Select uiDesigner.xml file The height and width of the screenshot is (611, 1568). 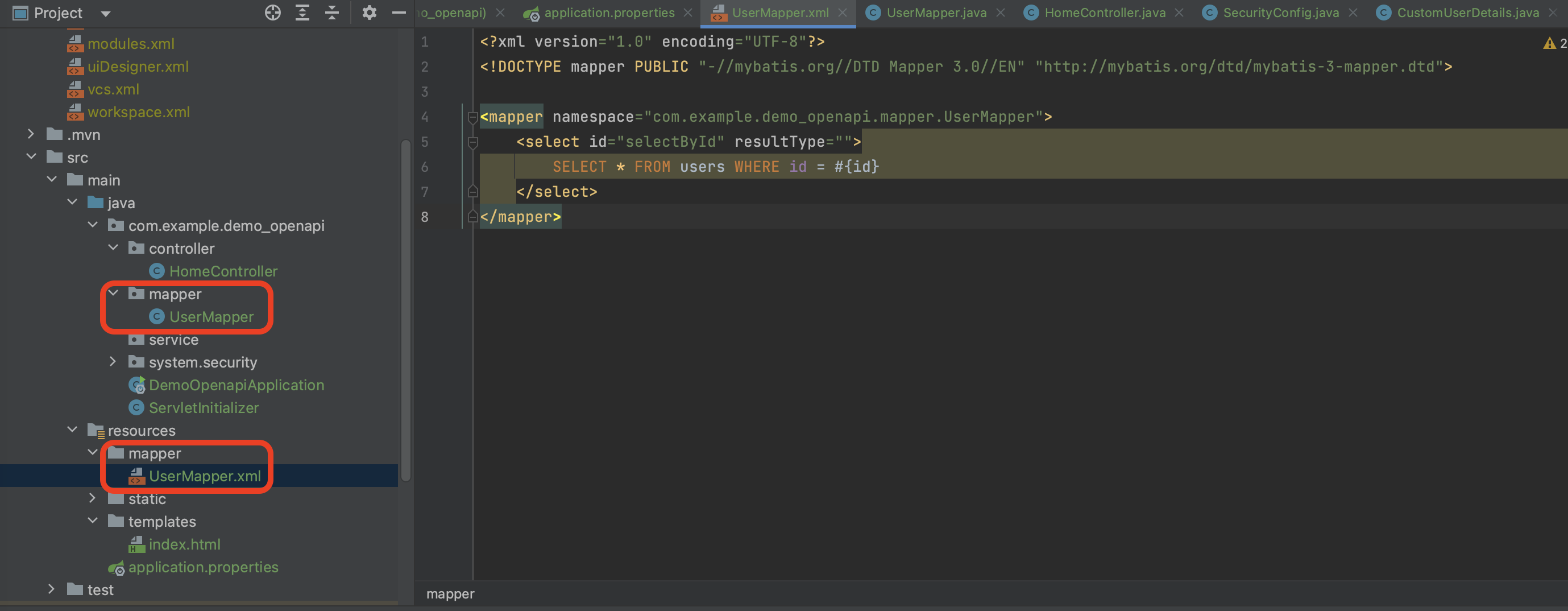(138, 67)
